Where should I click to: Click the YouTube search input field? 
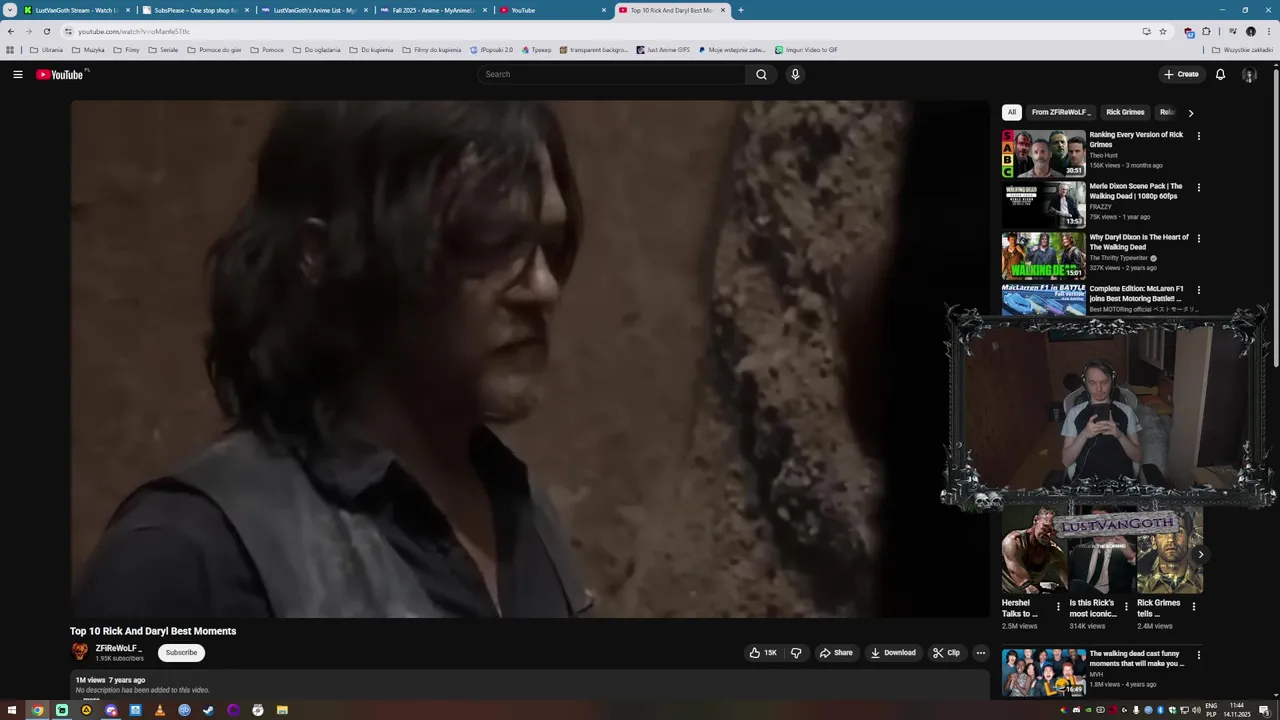coord(612,74)
